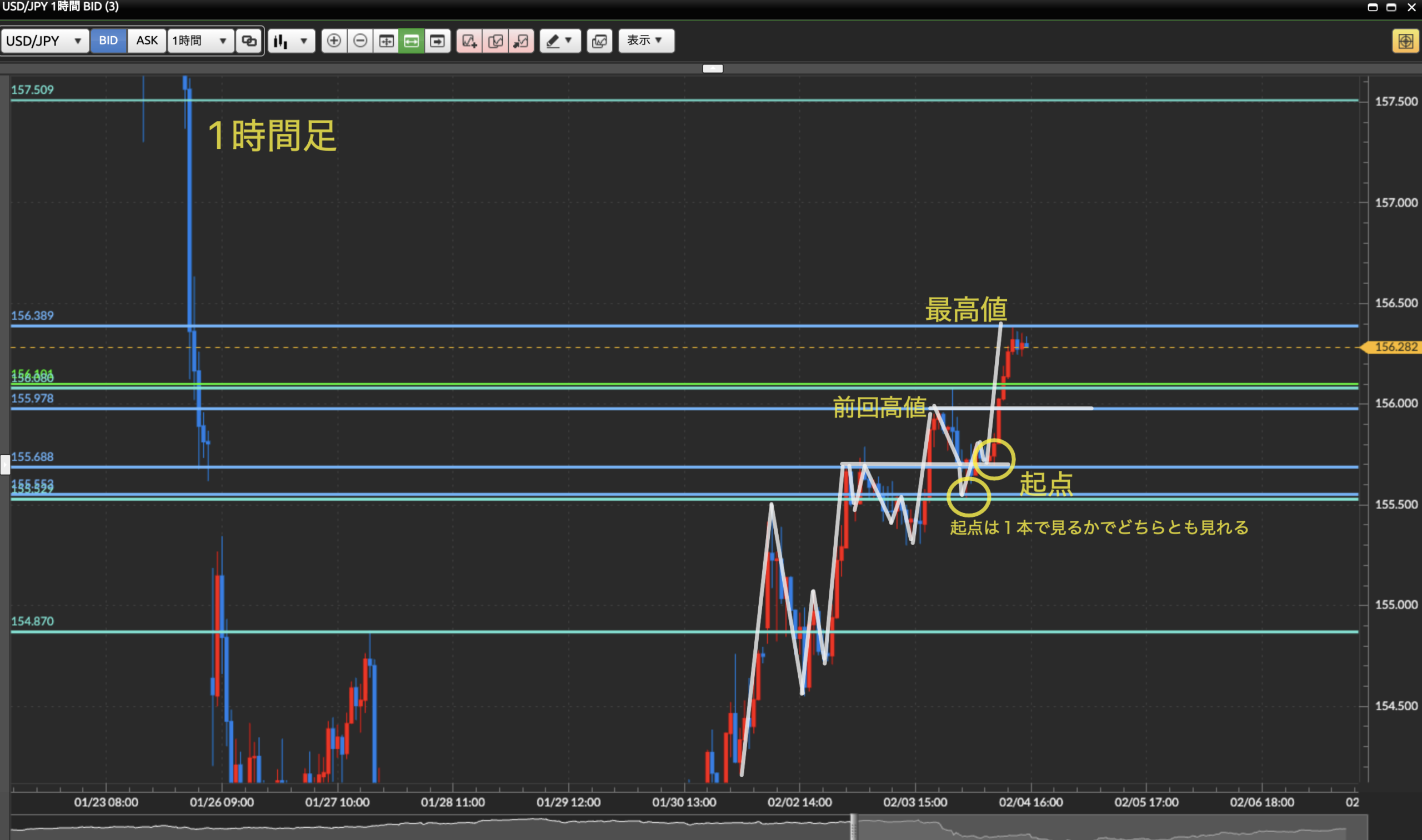Switch price display to ASK
Screen dimensions: 1422x840
(147, 41)
